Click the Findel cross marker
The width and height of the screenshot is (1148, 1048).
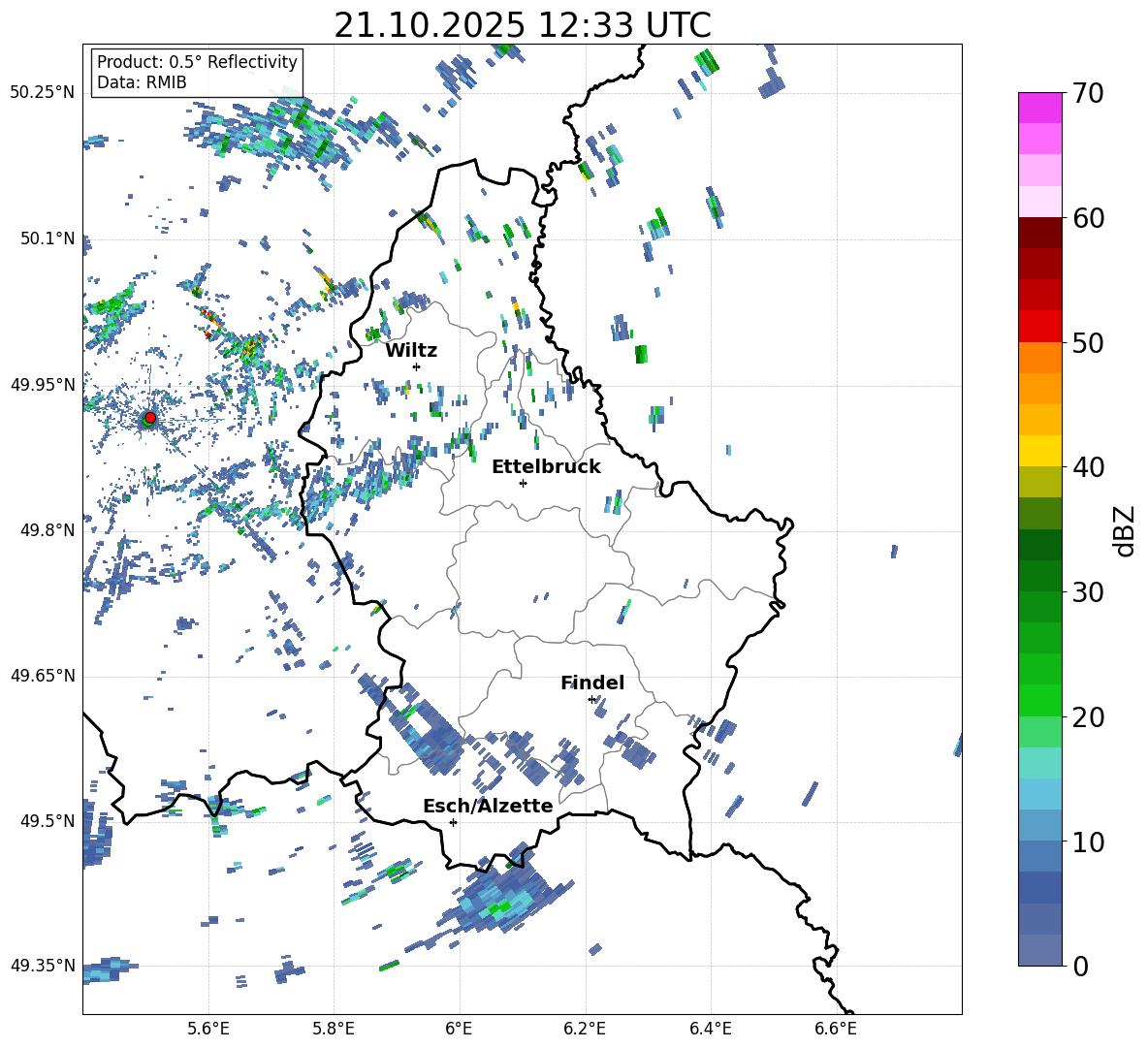pos(592,700)
